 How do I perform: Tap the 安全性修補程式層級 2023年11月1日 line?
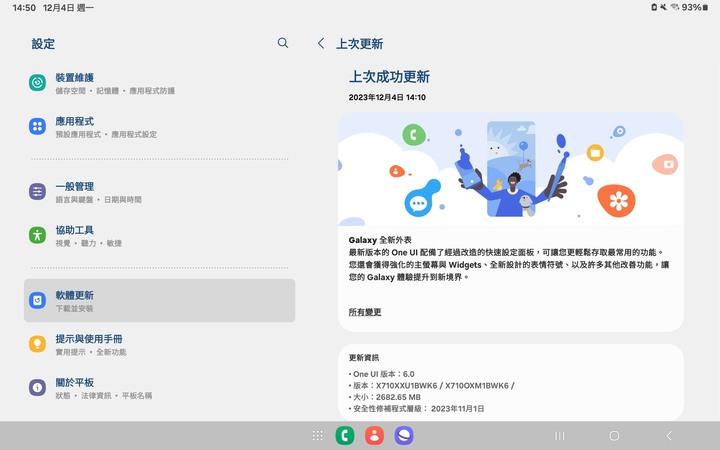pos(416,408)
